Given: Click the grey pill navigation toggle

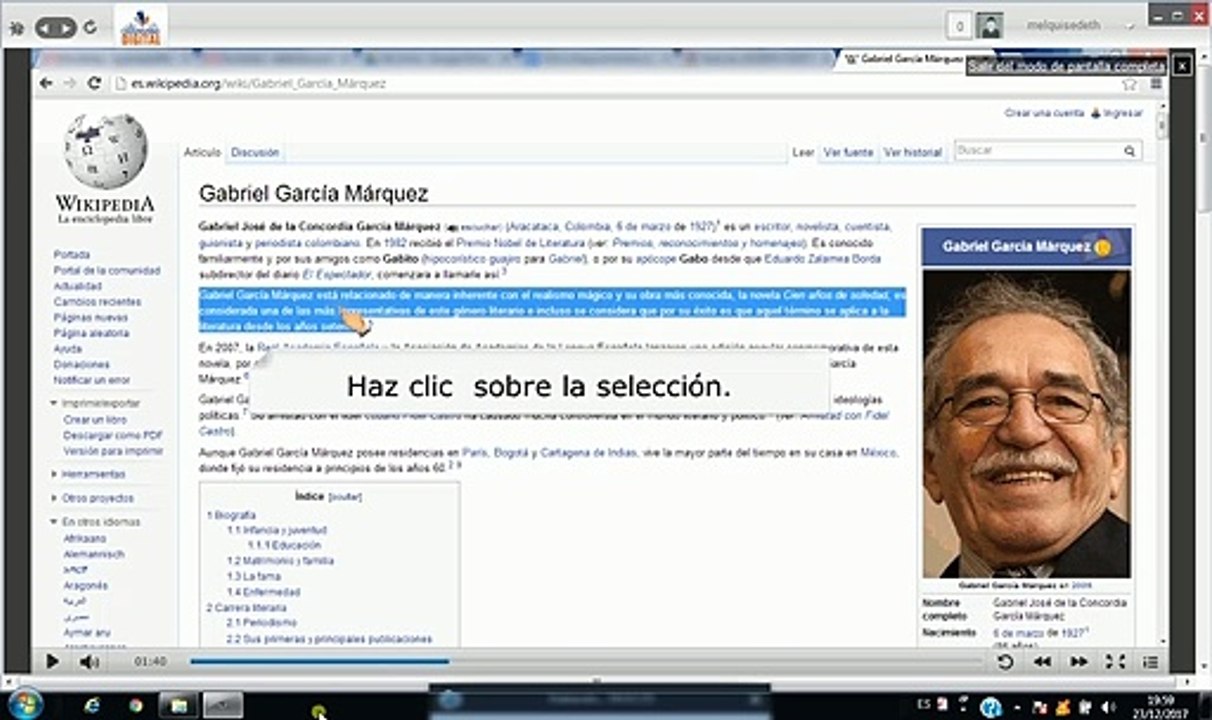Looking at the screenshot, I should click(55, 28).
